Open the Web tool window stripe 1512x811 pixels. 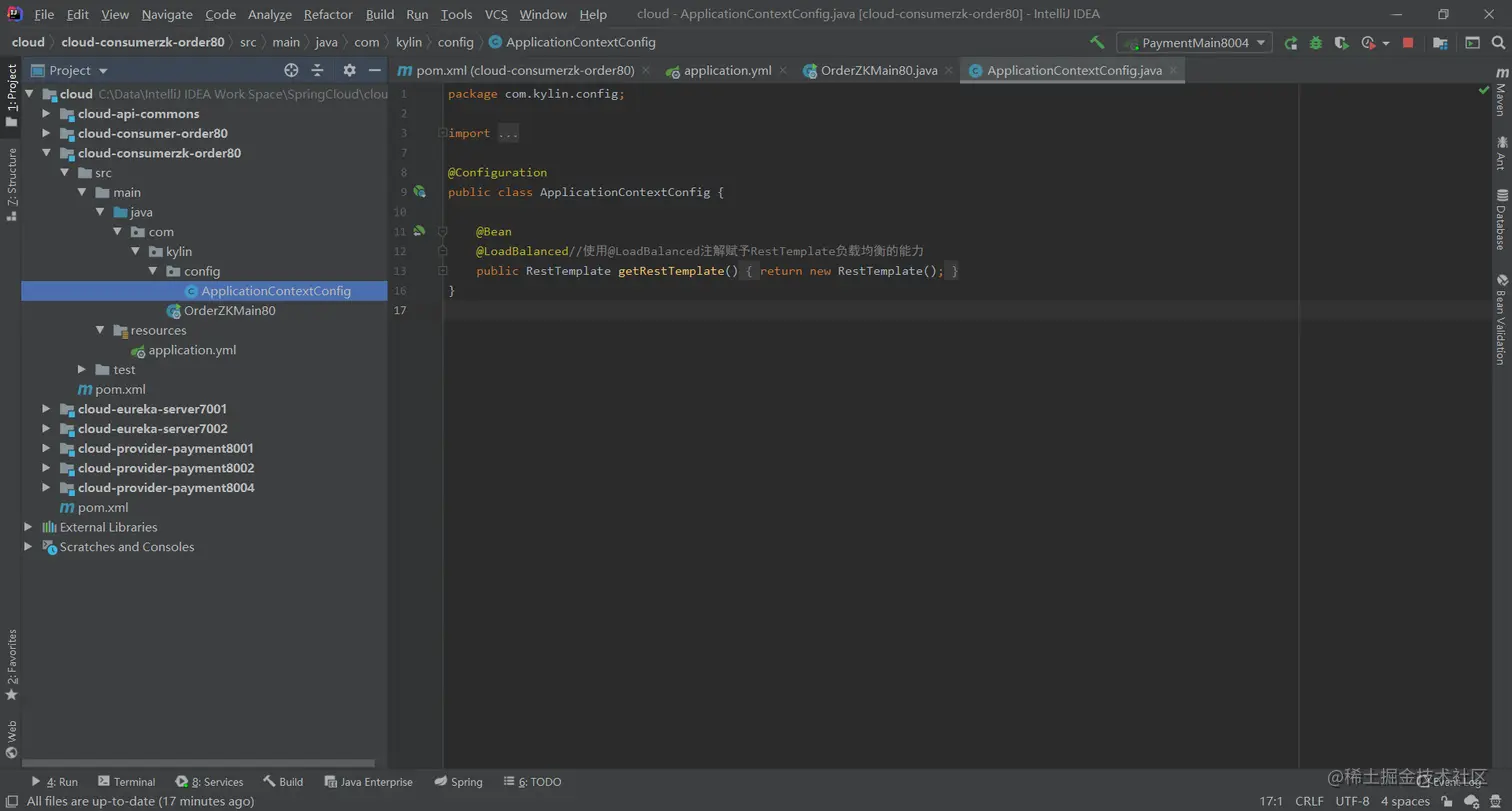[x=11, y=740]
